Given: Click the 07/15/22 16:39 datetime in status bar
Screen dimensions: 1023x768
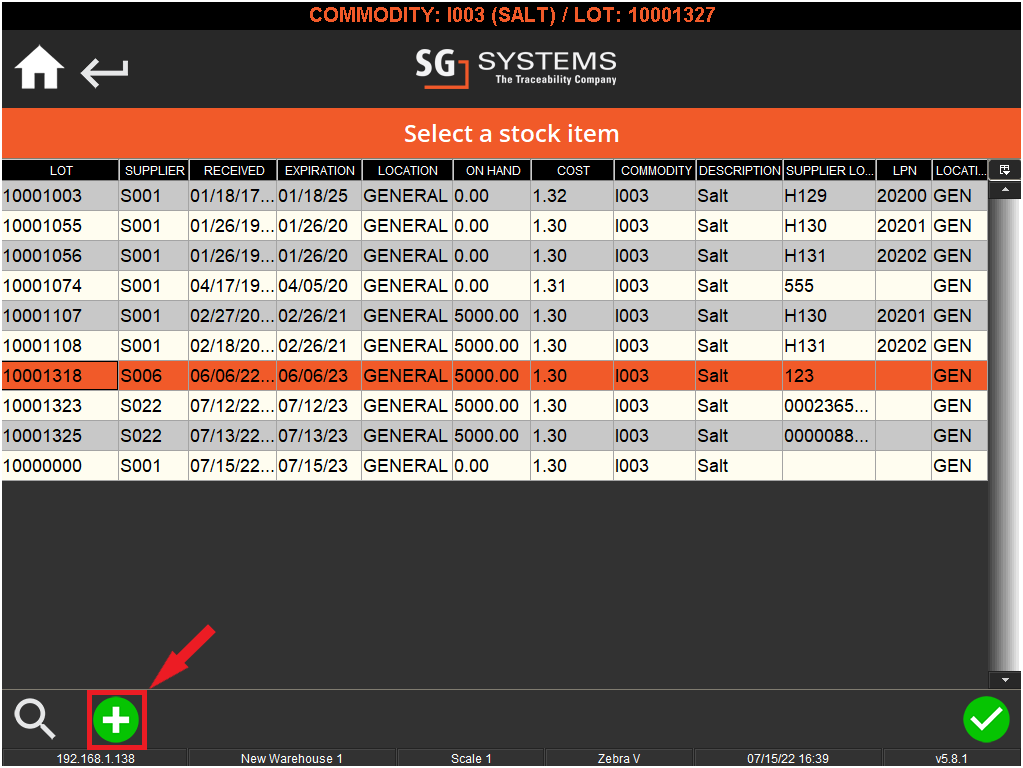Looking at the screenshot, I should click(x=787, y=758).
